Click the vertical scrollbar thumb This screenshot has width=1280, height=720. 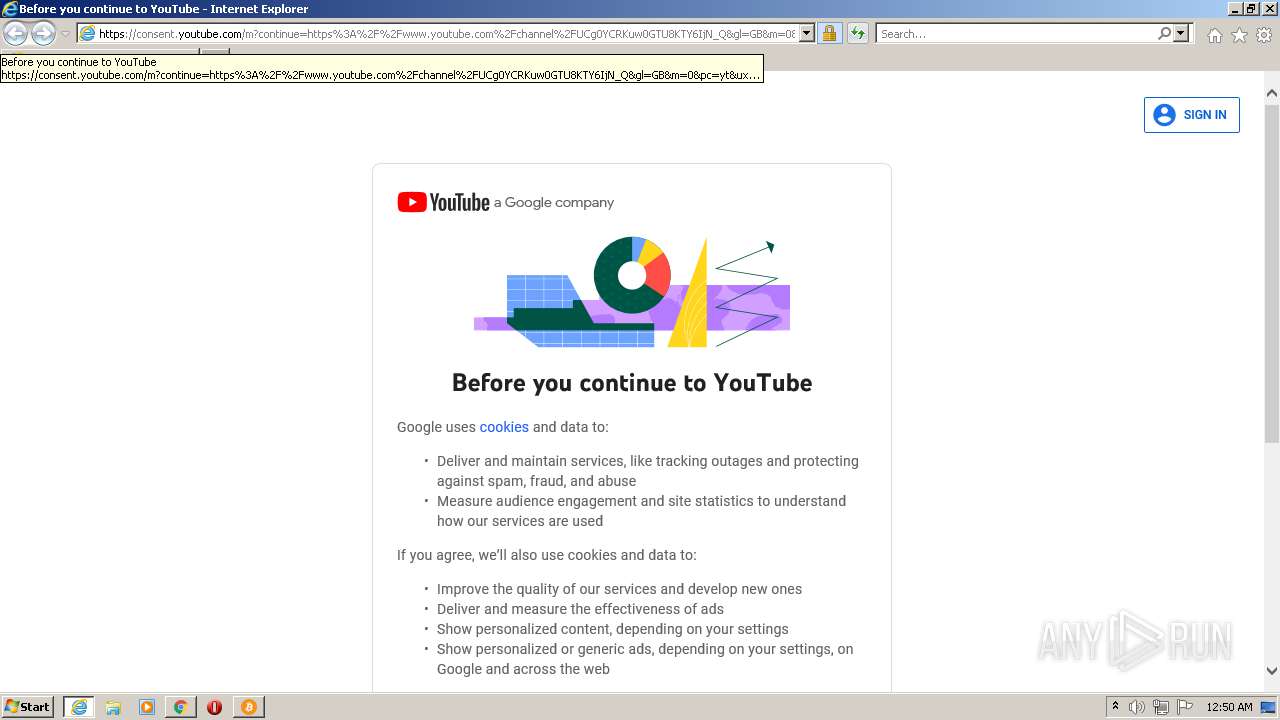coord(1271,272)
